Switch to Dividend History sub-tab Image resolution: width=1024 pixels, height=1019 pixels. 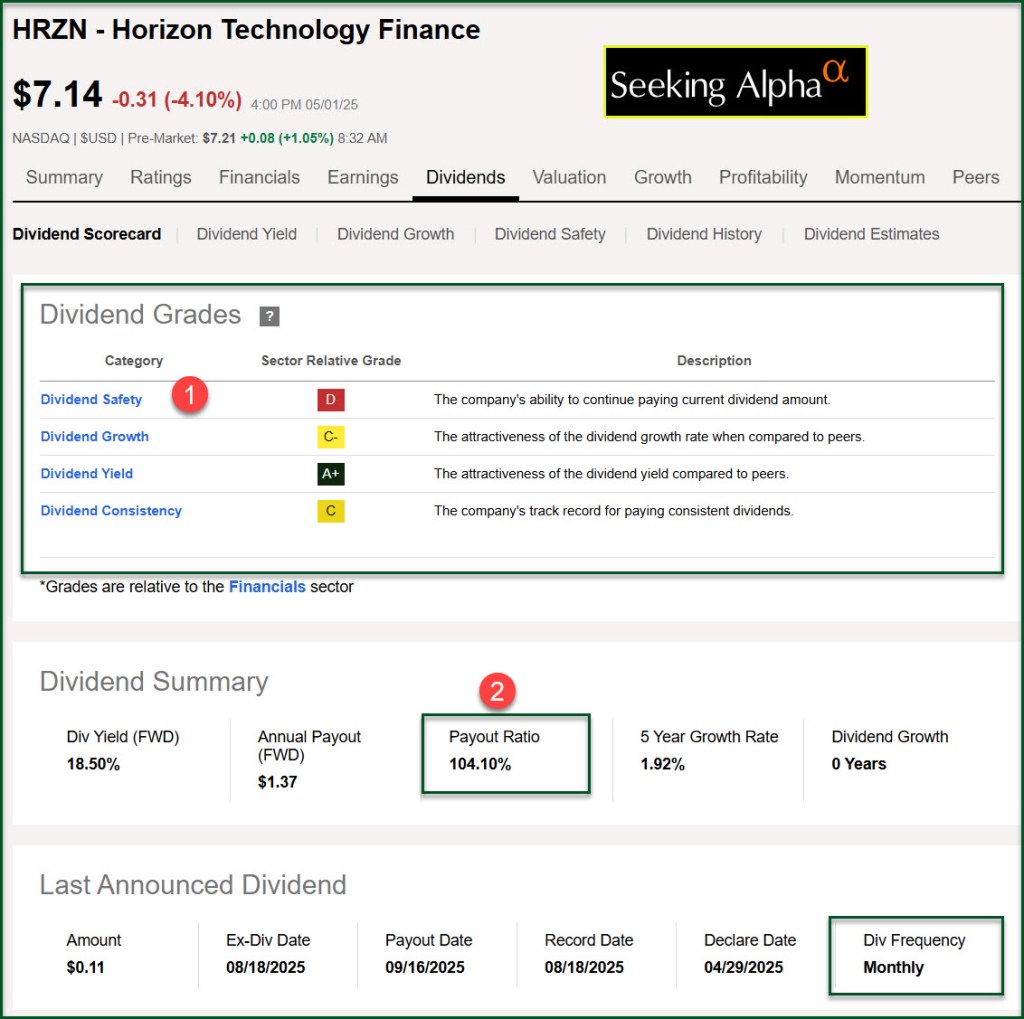(703, 234)
